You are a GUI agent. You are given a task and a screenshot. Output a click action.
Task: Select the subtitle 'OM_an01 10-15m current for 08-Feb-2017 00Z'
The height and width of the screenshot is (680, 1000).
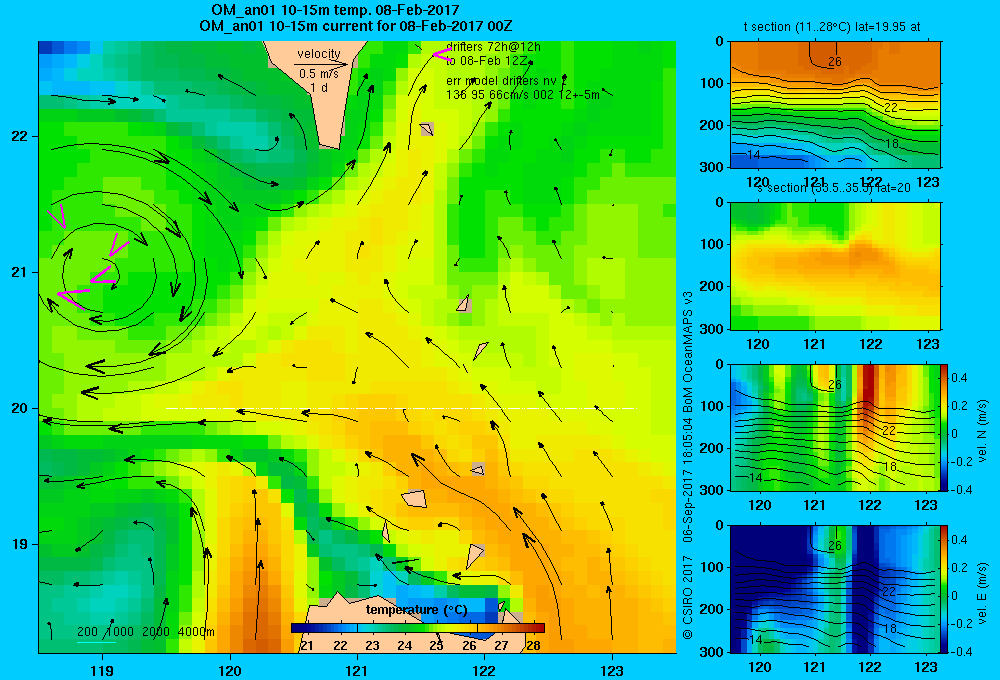355,26
